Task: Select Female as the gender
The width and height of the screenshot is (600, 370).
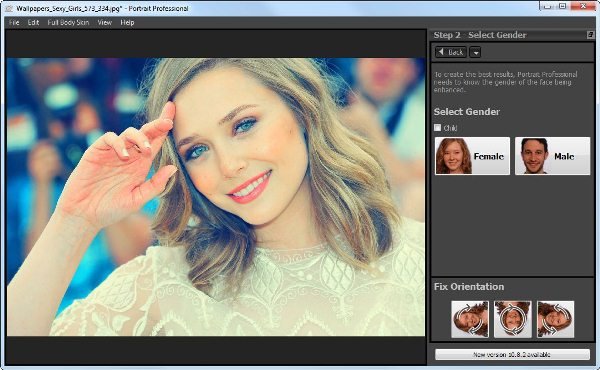Action: [x=473, y=156]
